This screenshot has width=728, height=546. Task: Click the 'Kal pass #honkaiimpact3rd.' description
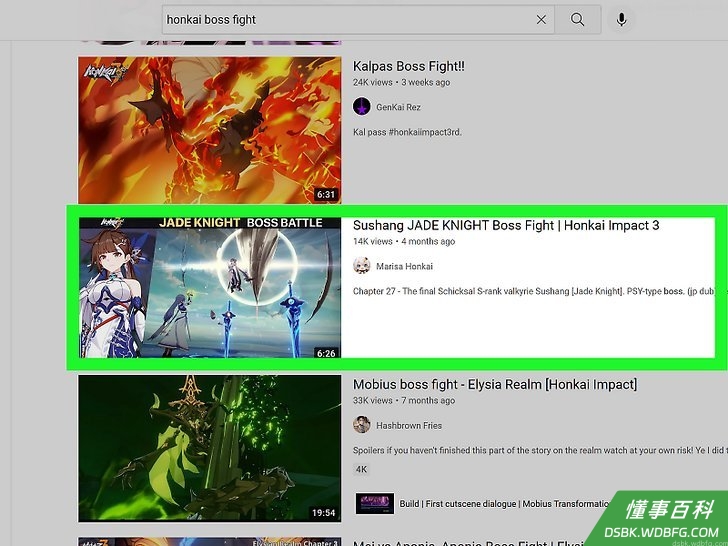point(407,132)
